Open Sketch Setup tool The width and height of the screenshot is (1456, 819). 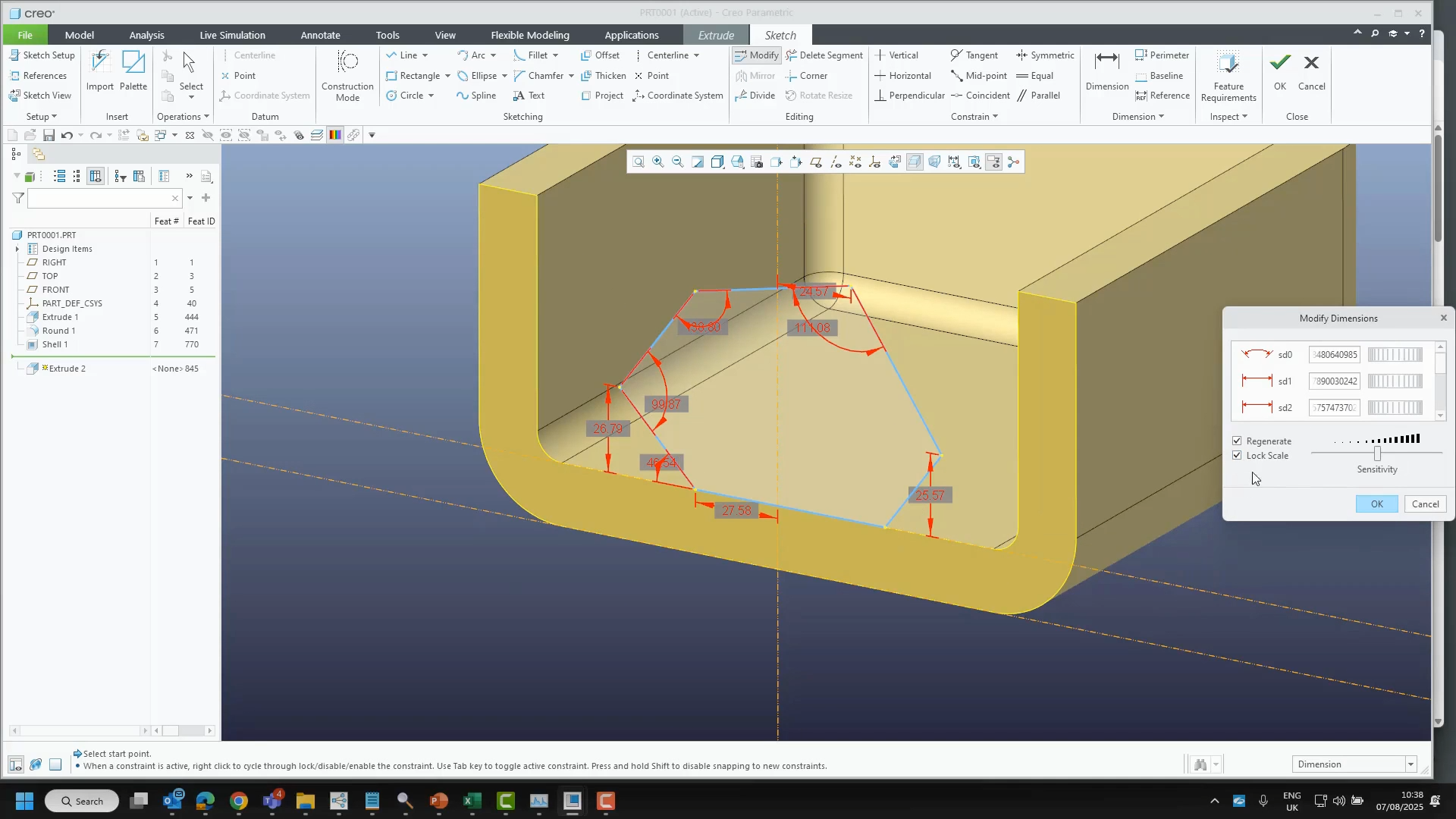(x=42, y=55)
